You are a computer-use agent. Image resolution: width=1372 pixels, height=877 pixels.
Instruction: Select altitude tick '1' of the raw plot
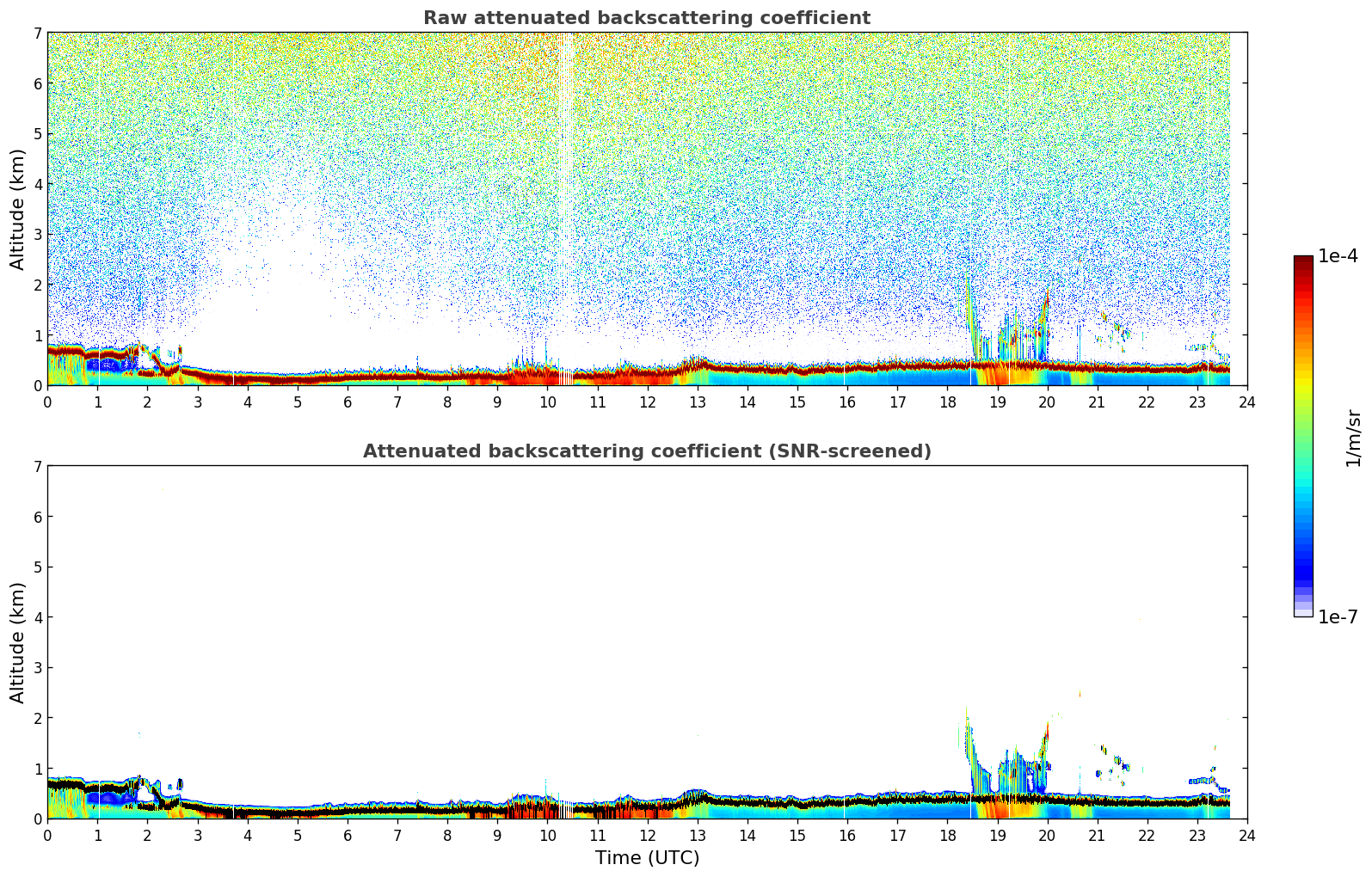(38, 334)
